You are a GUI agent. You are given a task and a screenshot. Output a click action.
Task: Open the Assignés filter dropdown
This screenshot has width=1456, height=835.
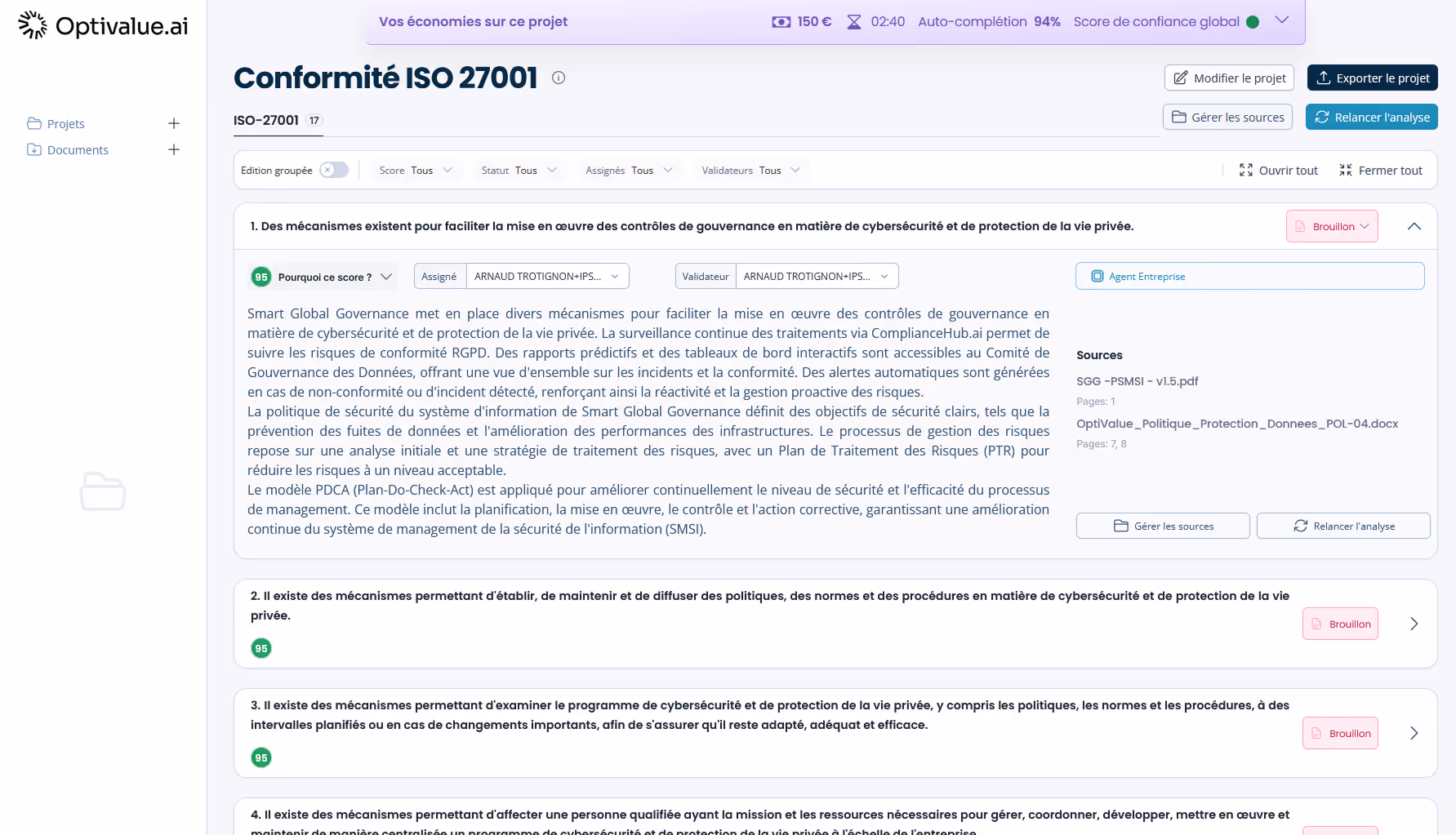tap(629, 170)
